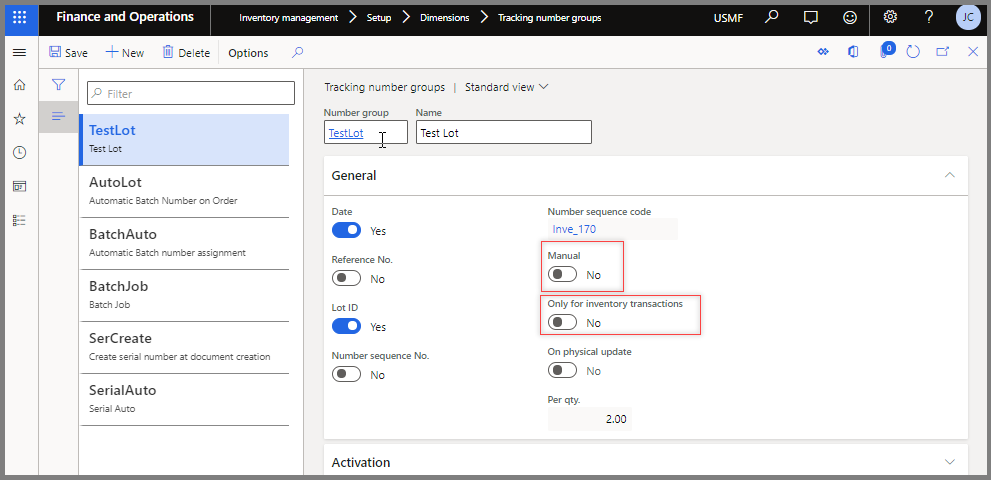Toggle the Number sequence No. switch
The height and width of the screenshot is (480, 991).
[x=346, y=374]
